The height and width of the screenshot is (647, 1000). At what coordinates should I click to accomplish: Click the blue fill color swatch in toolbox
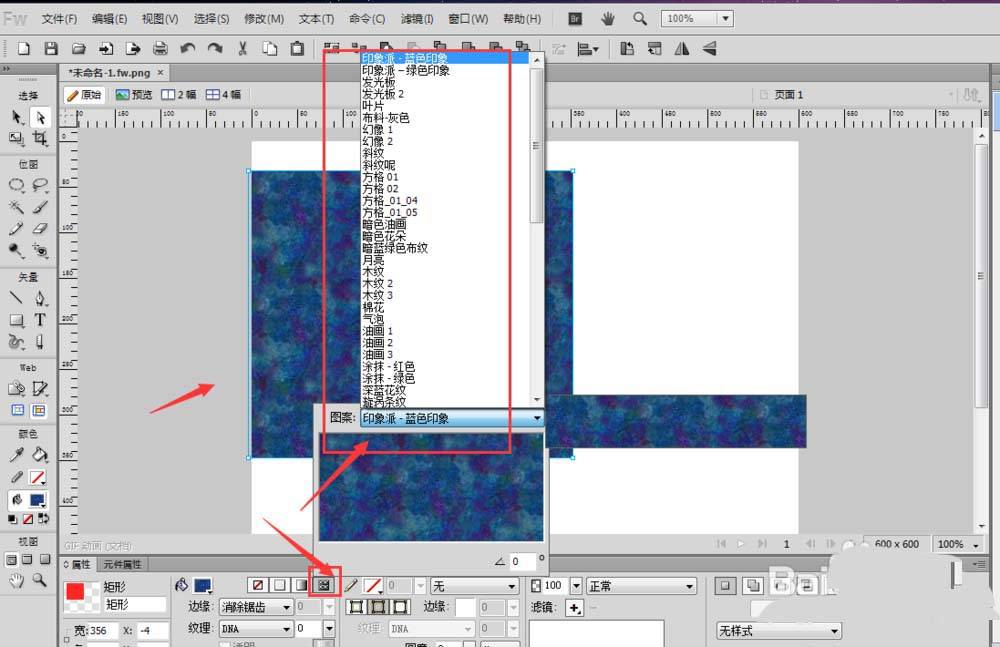pyautogui.click(x=37, y=499)
